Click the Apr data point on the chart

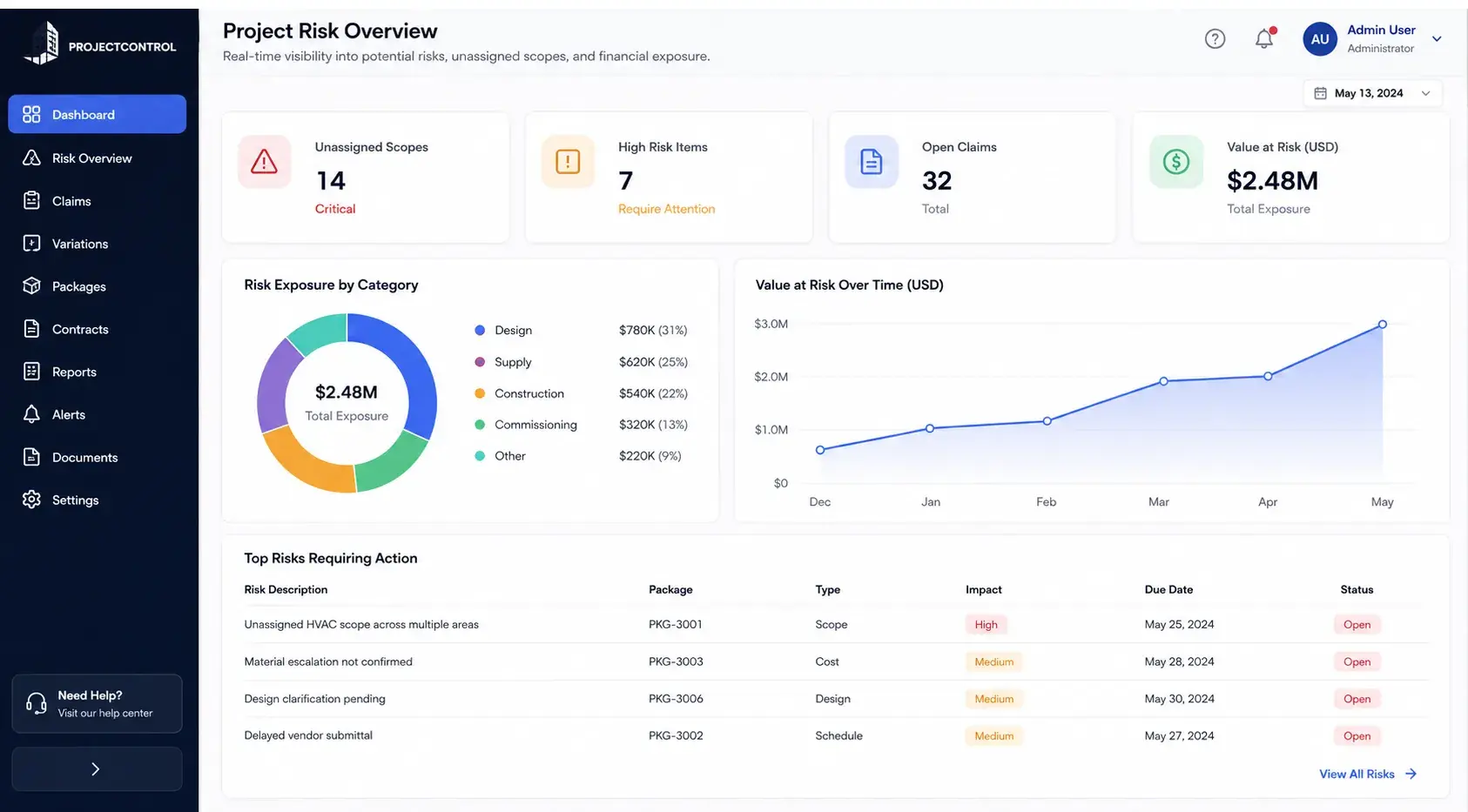(x=1268, y=376)
